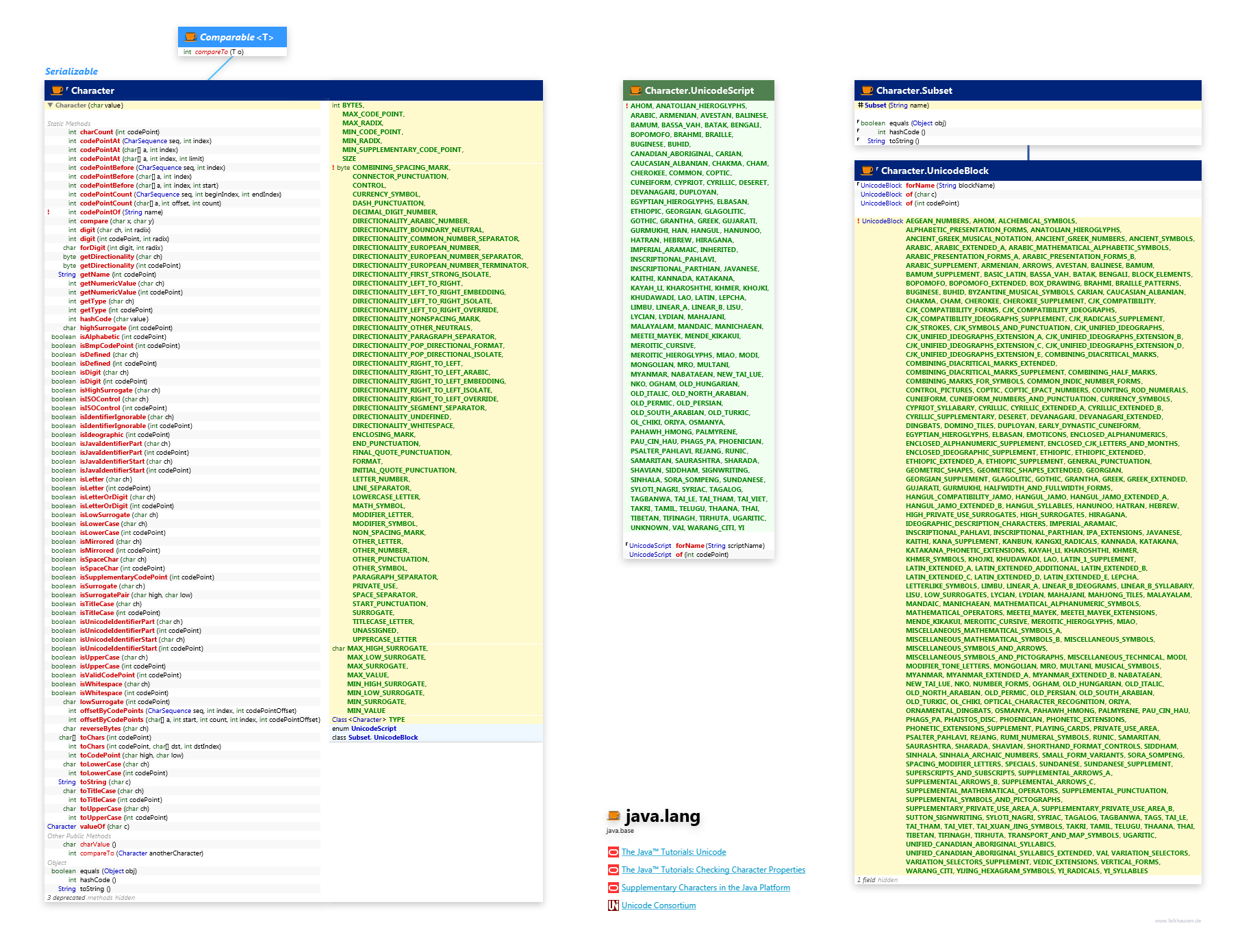Click the DIRECTIONALITY_WHITESPACE constant

point(403,426)
